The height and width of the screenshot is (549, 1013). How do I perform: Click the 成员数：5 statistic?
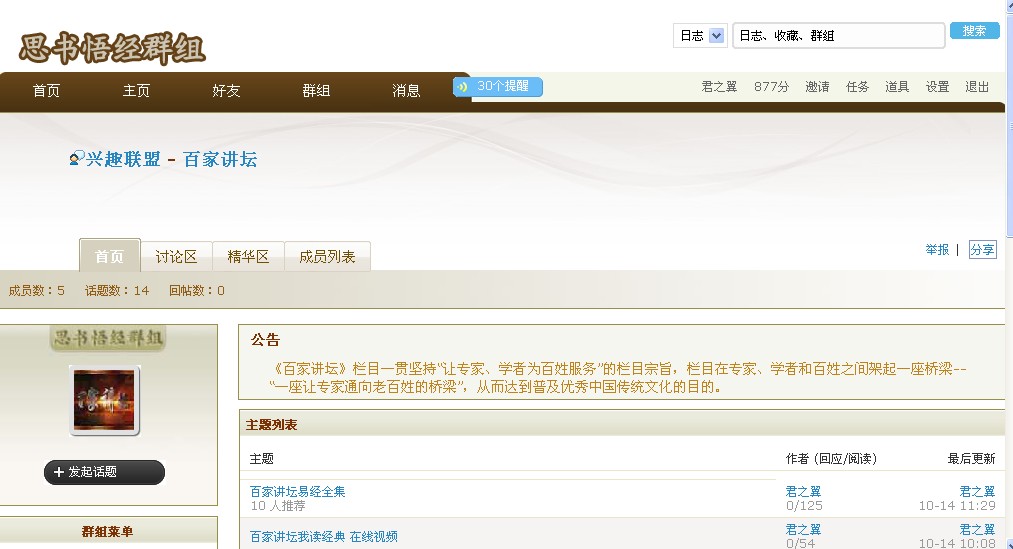click(x=37, y=291)
